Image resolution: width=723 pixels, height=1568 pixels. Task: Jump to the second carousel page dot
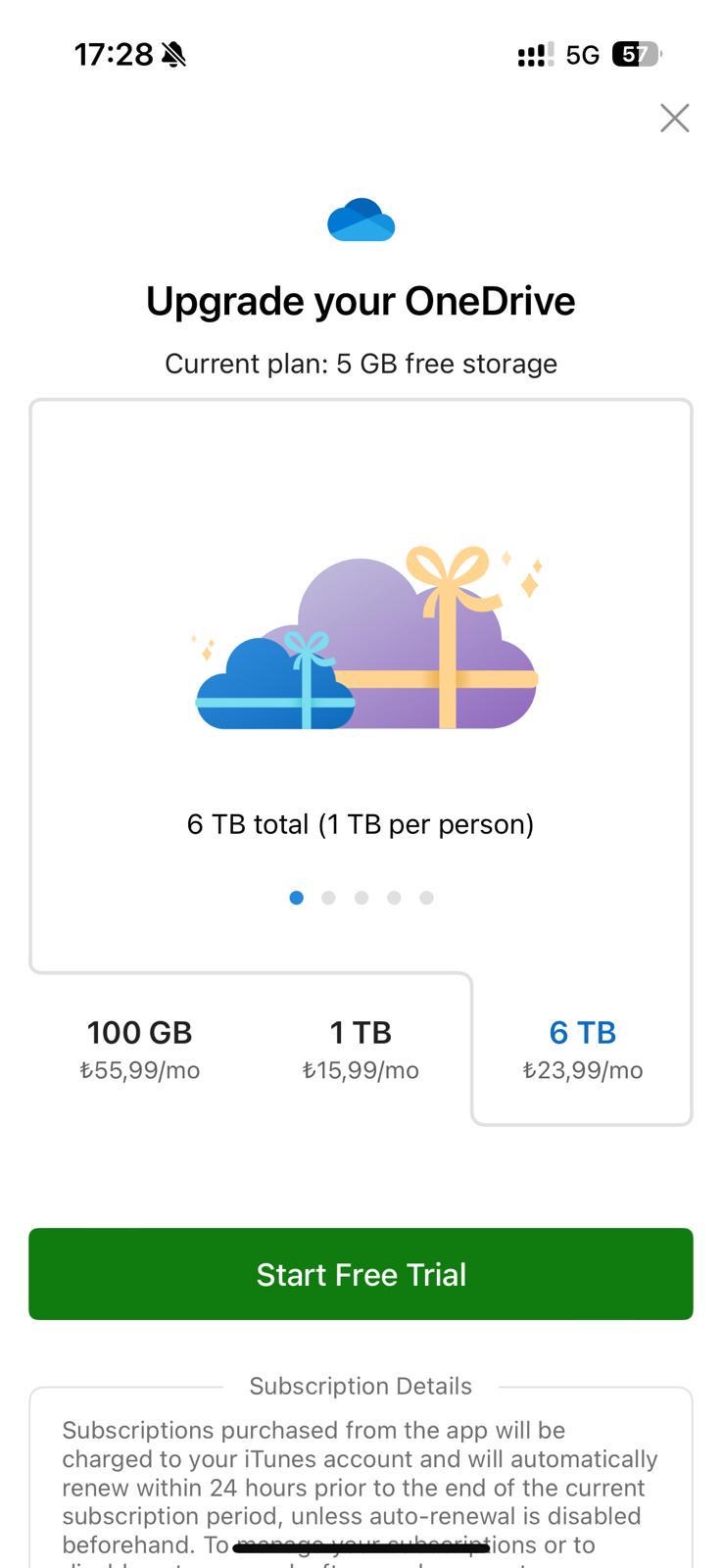click(x=328, y=898)
